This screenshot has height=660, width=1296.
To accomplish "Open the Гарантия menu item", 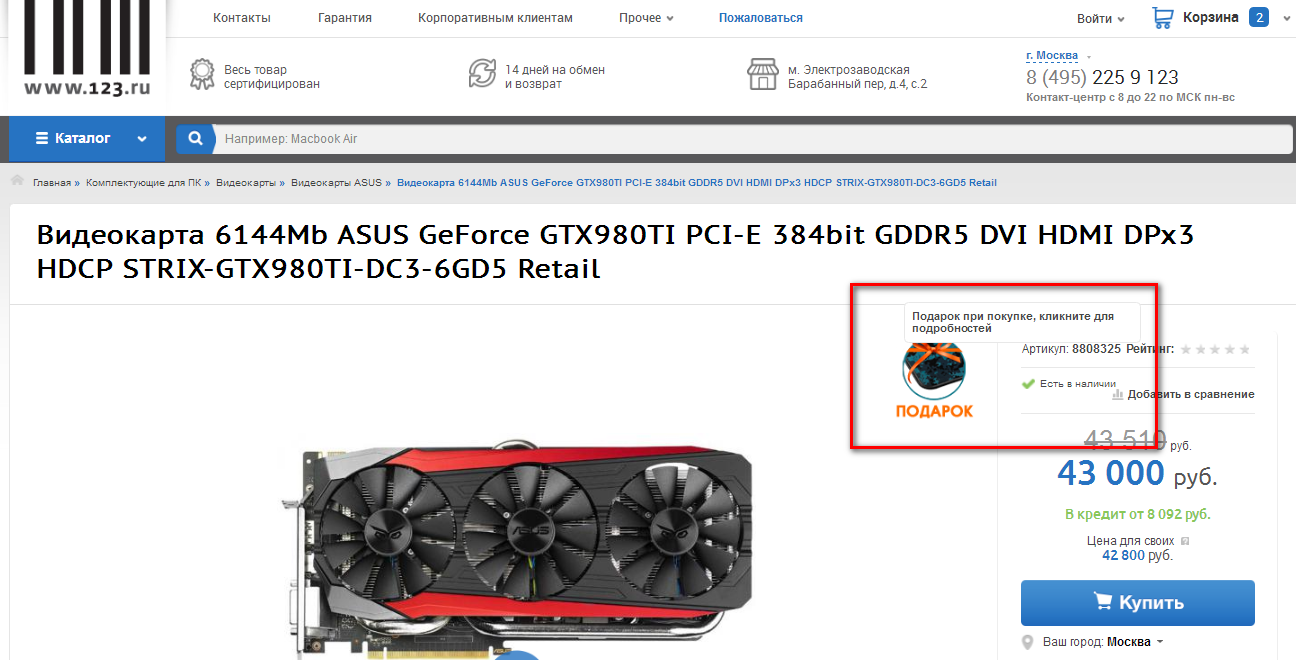I will (345, 18).
